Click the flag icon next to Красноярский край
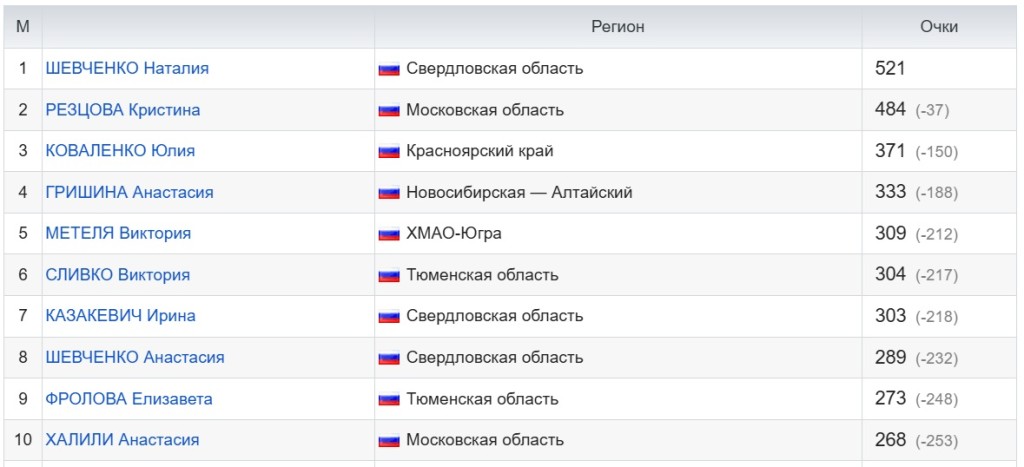Viewport: 1024px width, 467px height. tap(389, 152)
